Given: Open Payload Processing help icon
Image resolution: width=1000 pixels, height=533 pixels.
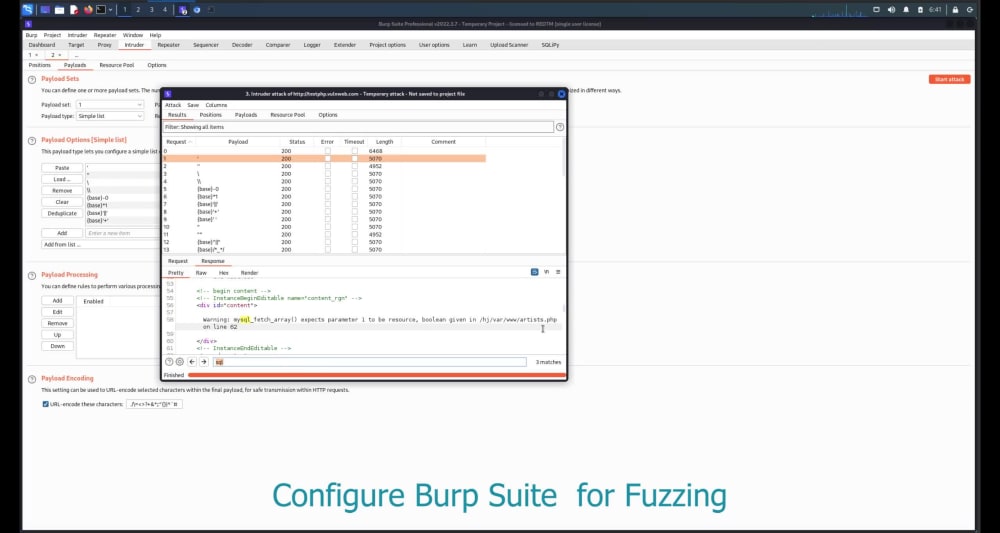Looking at the screenshot, I should [x=32, y=275].
